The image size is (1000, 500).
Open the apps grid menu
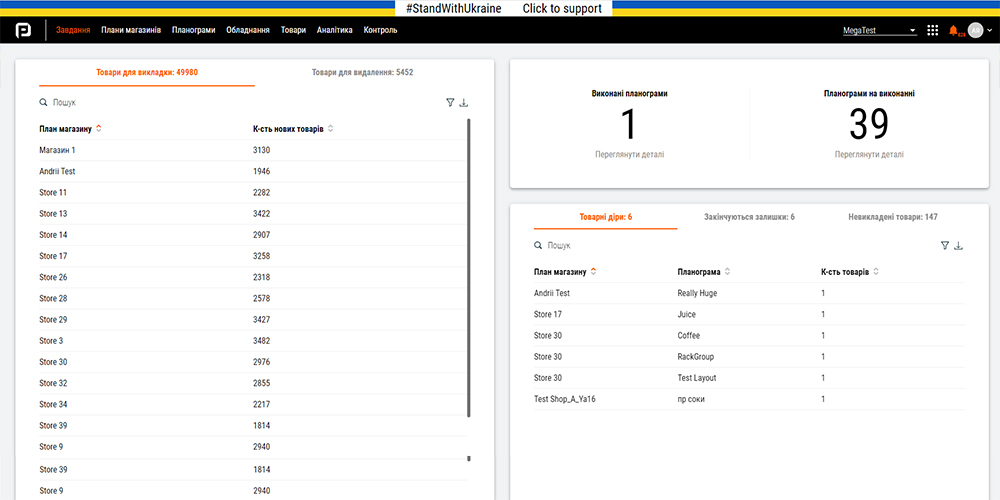tap(933, 30)
